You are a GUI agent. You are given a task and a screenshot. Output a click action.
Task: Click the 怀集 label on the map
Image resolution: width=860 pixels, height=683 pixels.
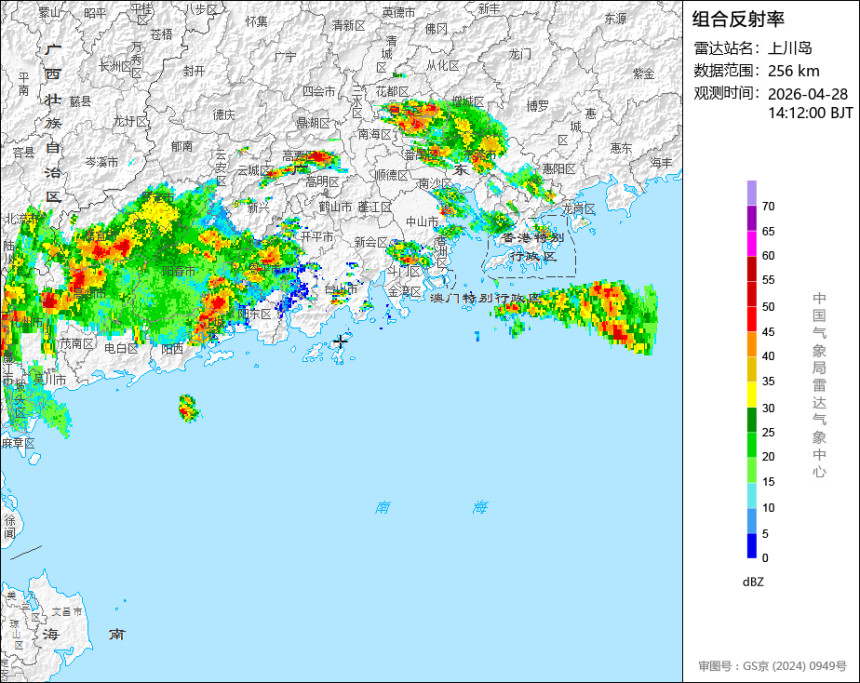click(x=257, y=21)
